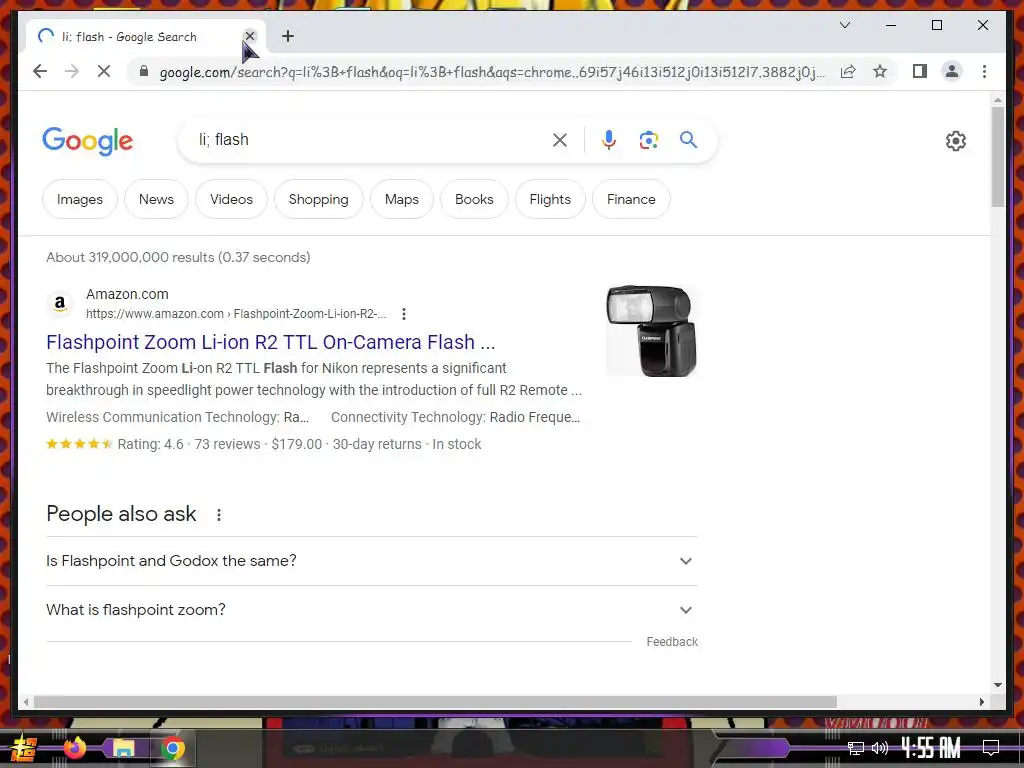Open Google quick settings gear
Viewport: 1024px width, 768px height.
pos(955,140)
